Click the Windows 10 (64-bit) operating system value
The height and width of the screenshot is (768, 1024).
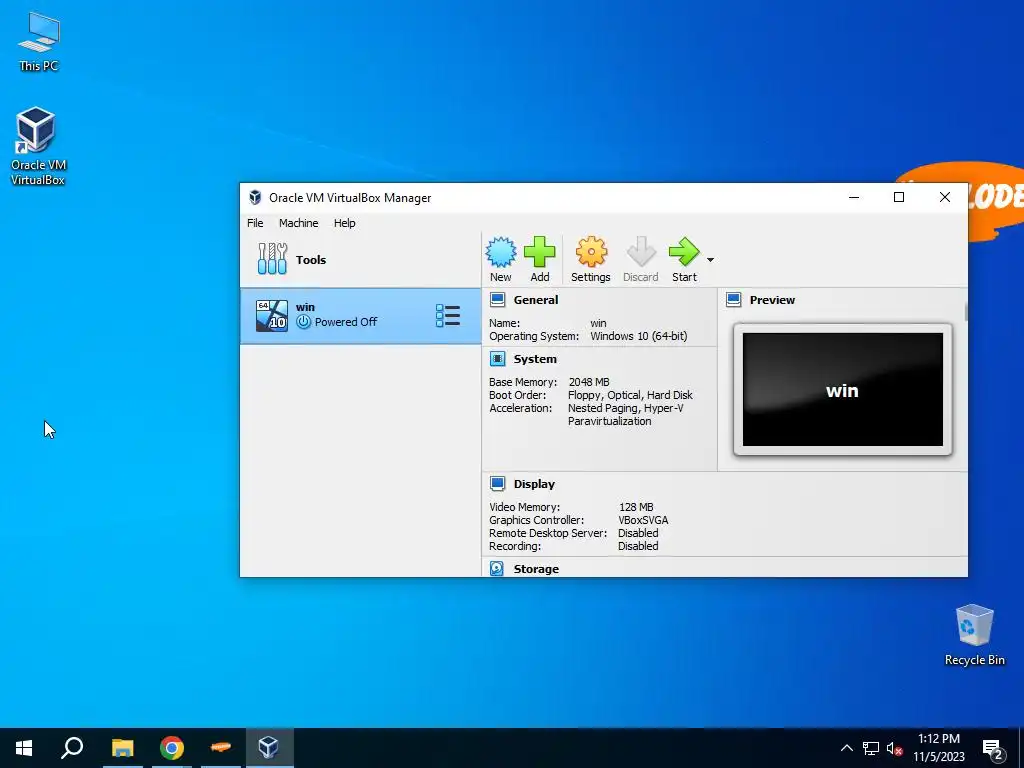639,336
